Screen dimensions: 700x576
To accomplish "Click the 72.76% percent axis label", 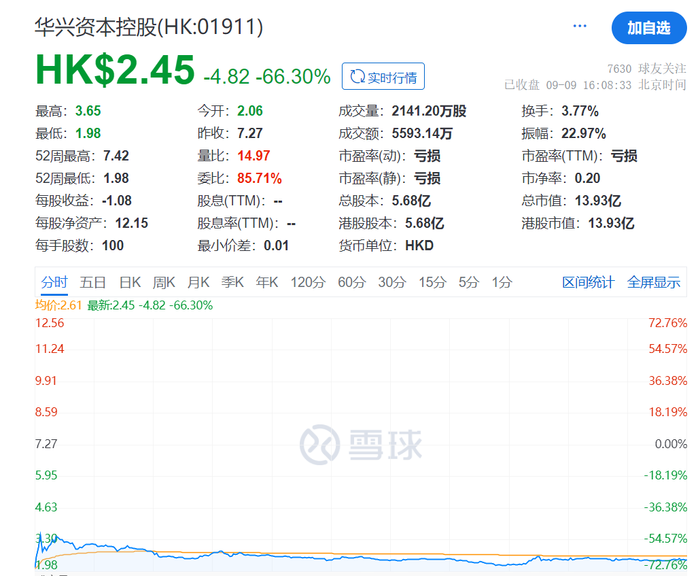I will (668, 323).
